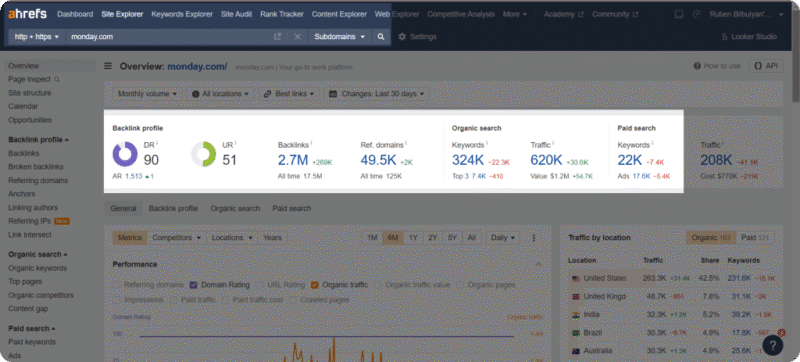Image resolution: width=800 pixels, height=362 pixels.
Task: Collapse the Performance section chevron
Action: coord(538,264)
